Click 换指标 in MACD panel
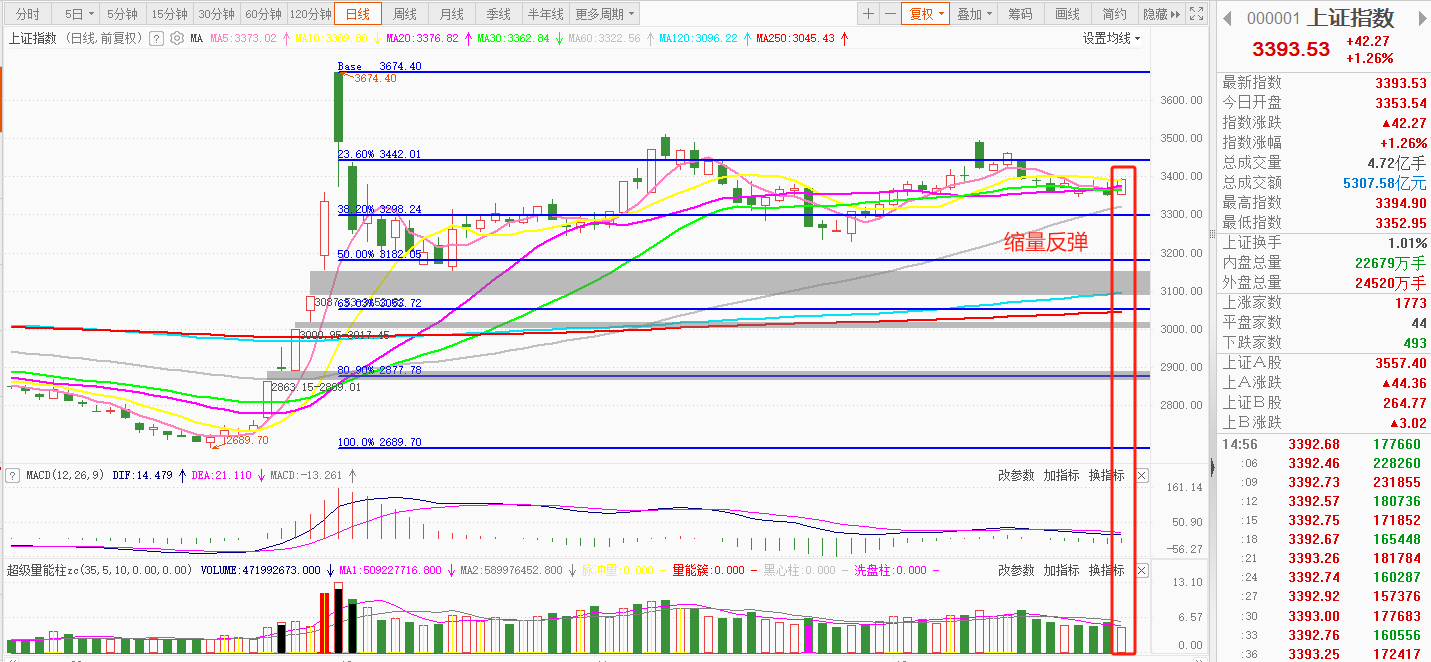Viewport: 1431px width, 662px height. tap(1107, 475)
